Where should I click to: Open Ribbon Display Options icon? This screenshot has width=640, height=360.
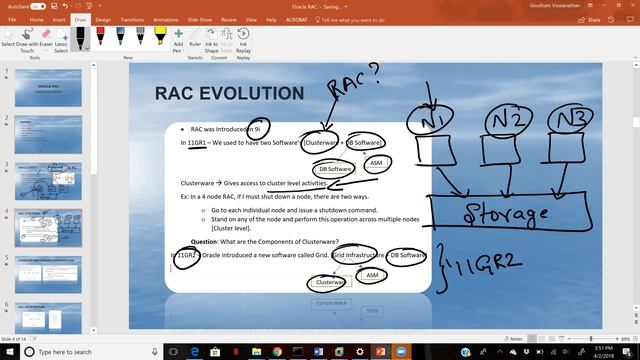(590, 6)
